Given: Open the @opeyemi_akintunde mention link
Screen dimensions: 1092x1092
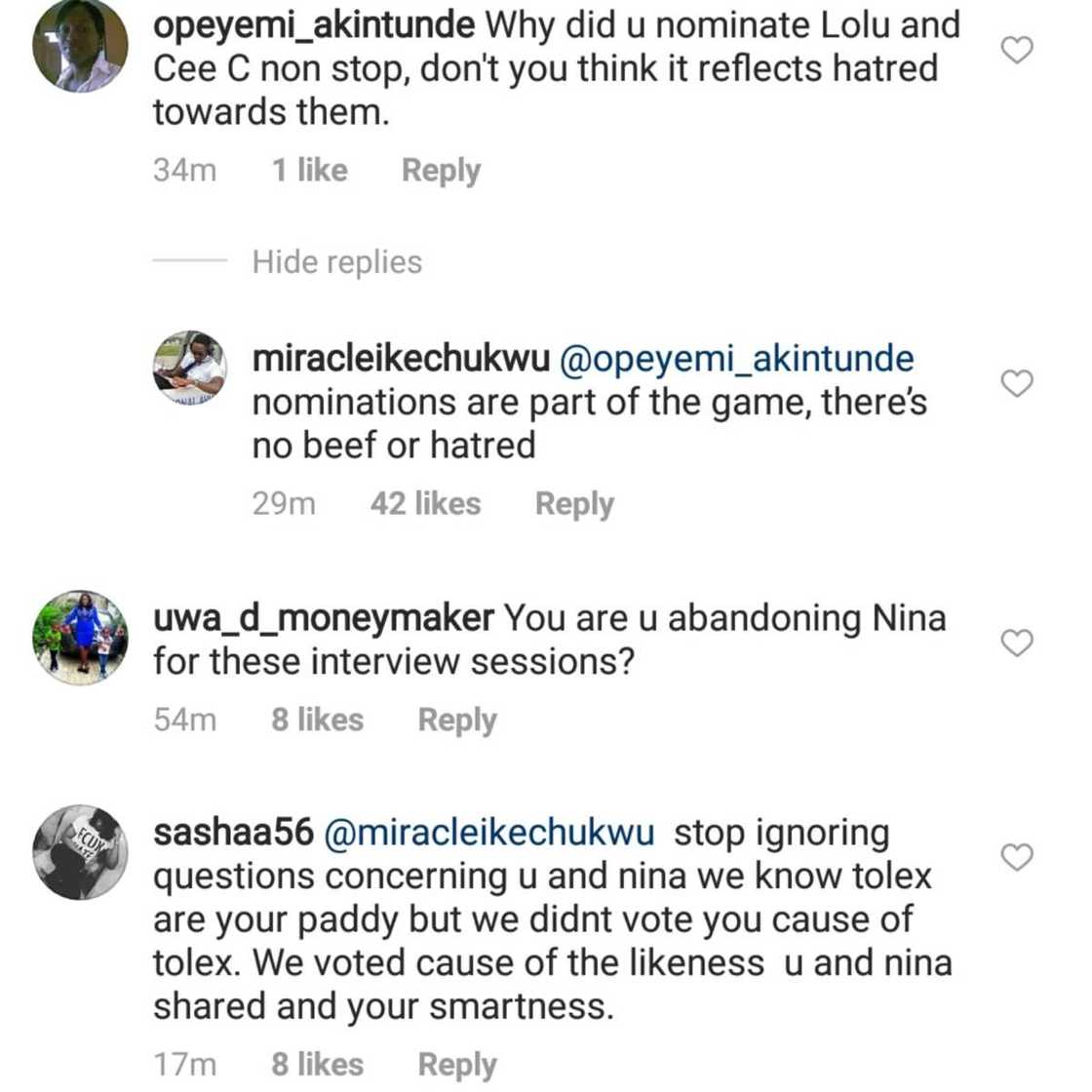Looking at the screenshot, I should click(x=736, y=357).
